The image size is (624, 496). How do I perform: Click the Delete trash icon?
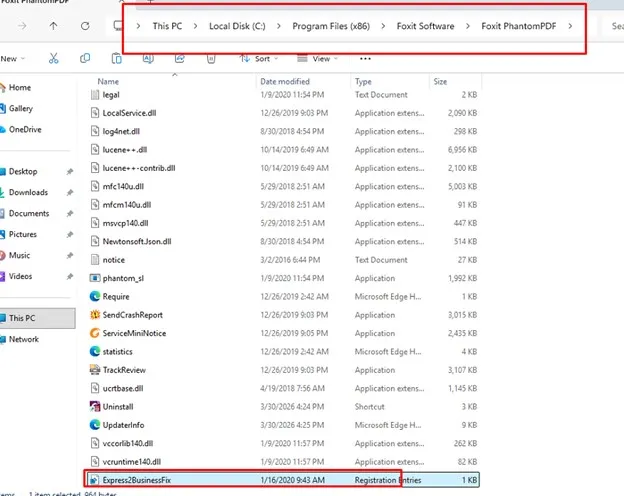(211, 59)
